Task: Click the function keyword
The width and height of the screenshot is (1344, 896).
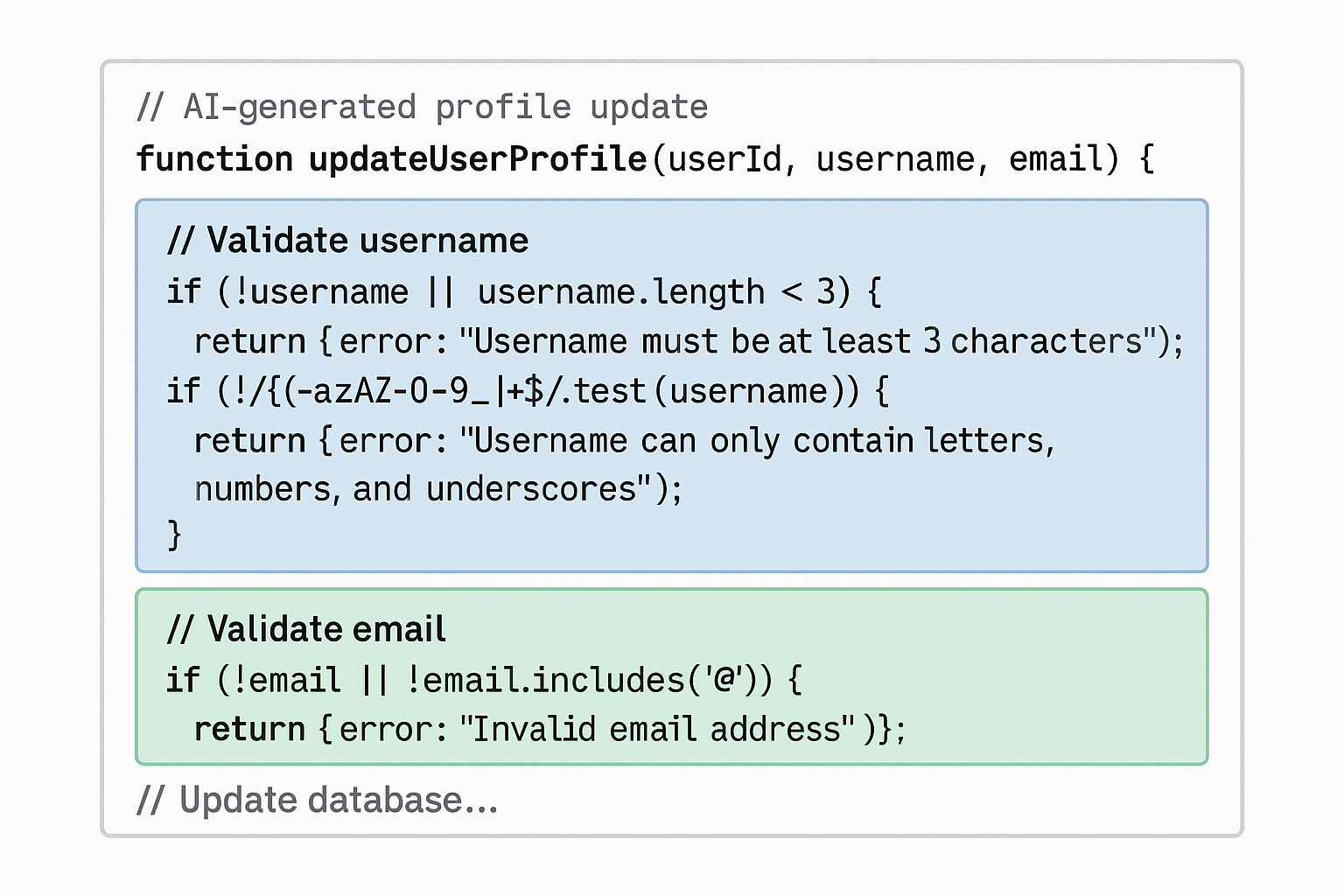Action: (x=214, y=160)
